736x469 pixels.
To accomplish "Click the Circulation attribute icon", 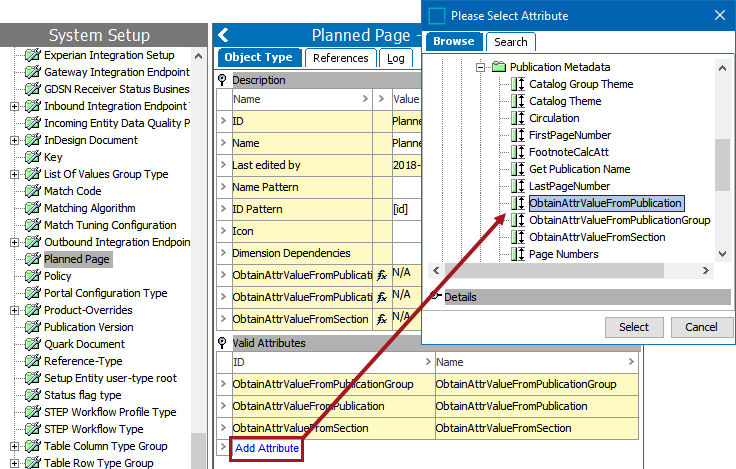I will click(x=518, y=118).
